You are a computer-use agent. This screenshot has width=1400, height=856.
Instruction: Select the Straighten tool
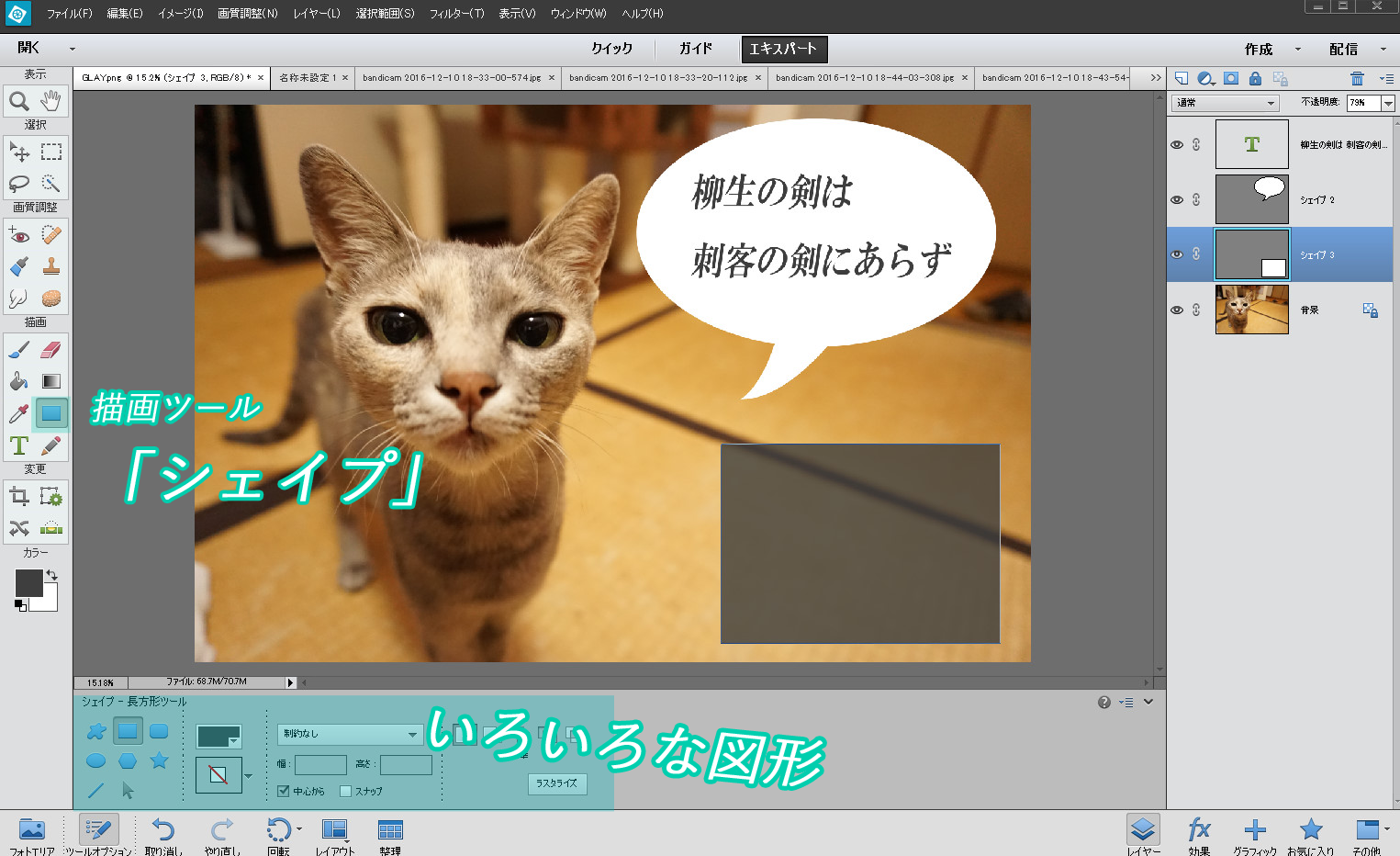[x=51, y=528]
